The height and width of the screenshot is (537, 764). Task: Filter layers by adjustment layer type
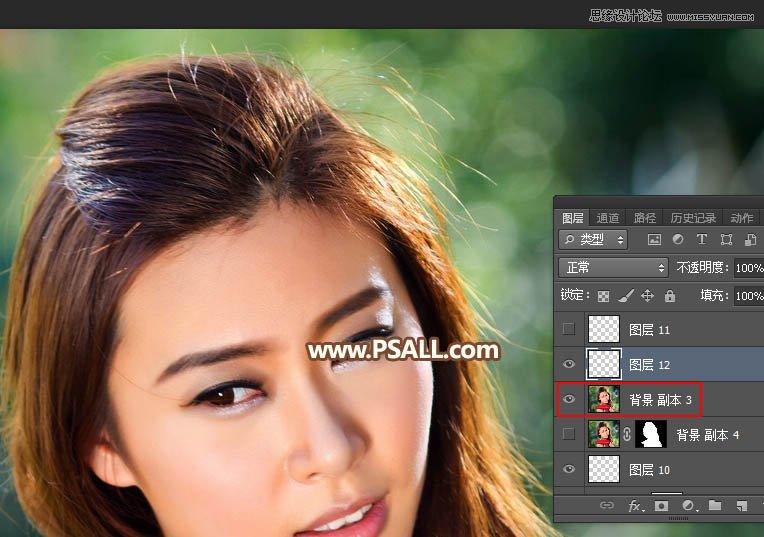678,239
